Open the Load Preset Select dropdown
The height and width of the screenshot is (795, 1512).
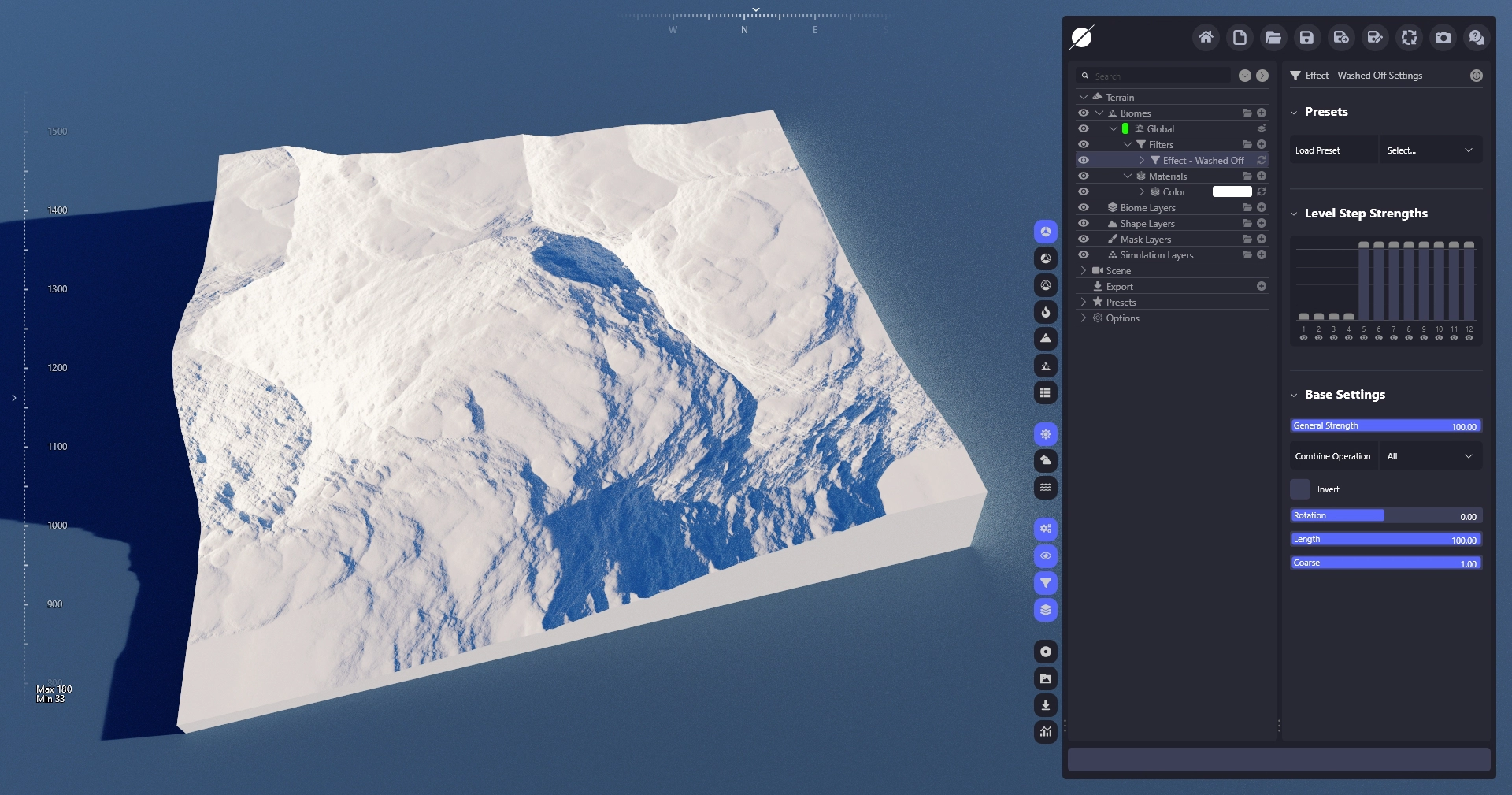(1429, 150)
